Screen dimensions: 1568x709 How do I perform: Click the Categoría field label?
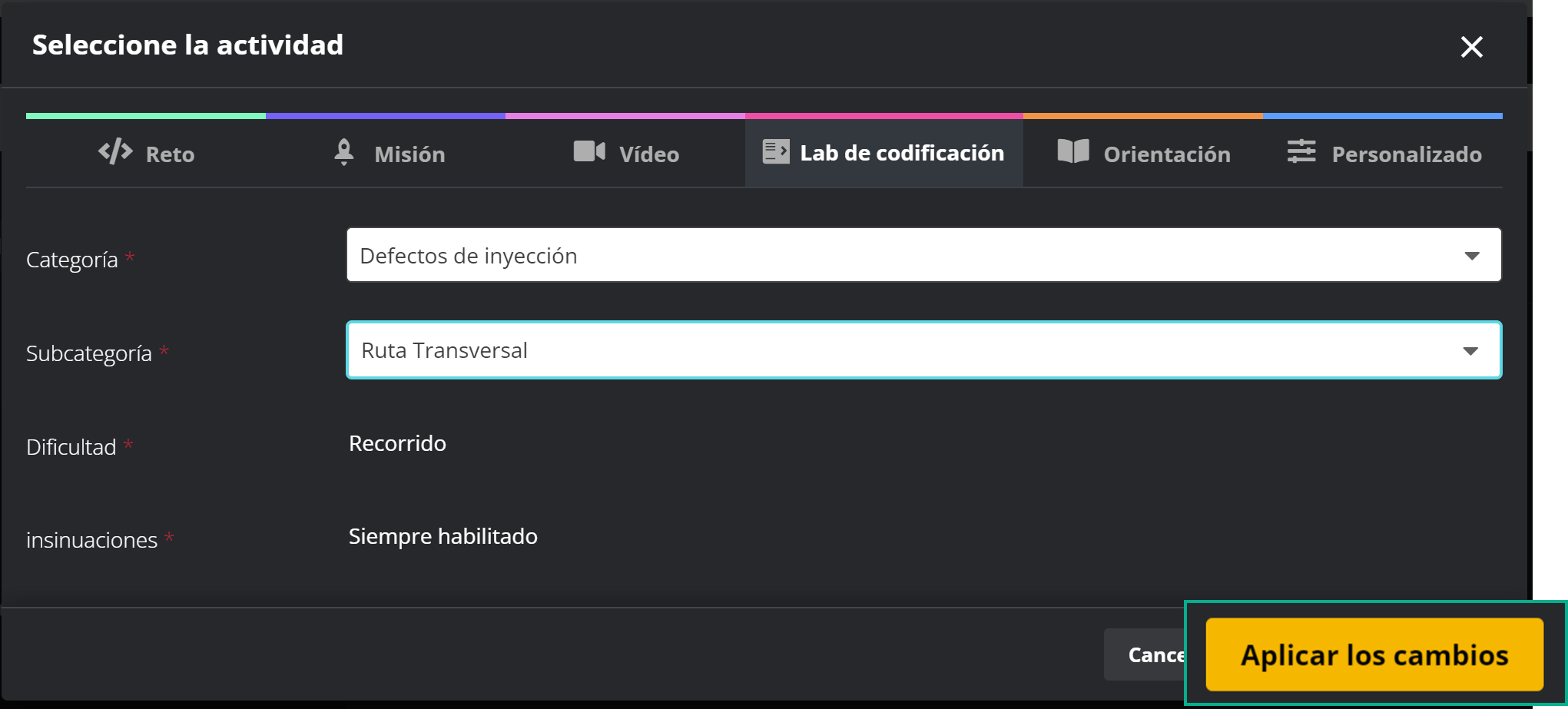tap(72, 260)
